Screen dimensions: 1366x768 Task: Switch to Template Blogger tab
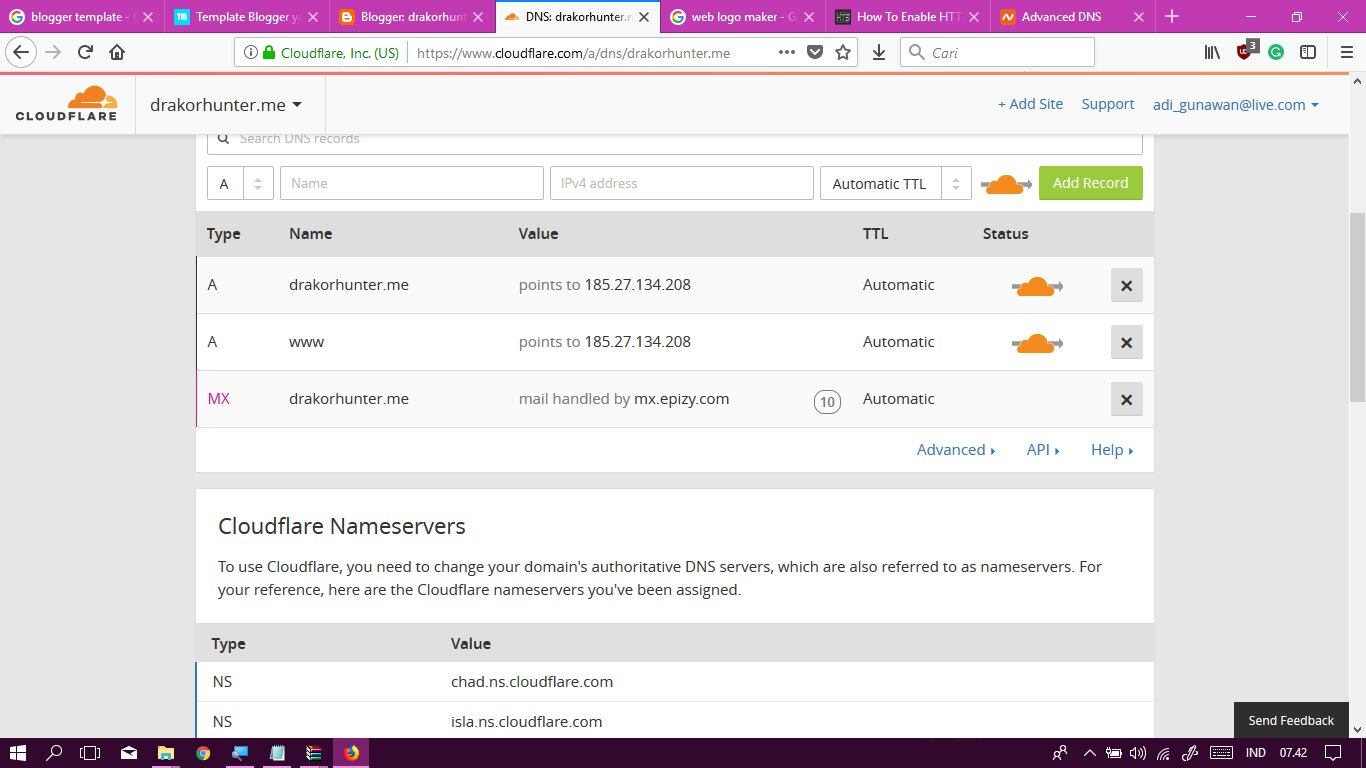click(x=246, y=16)
